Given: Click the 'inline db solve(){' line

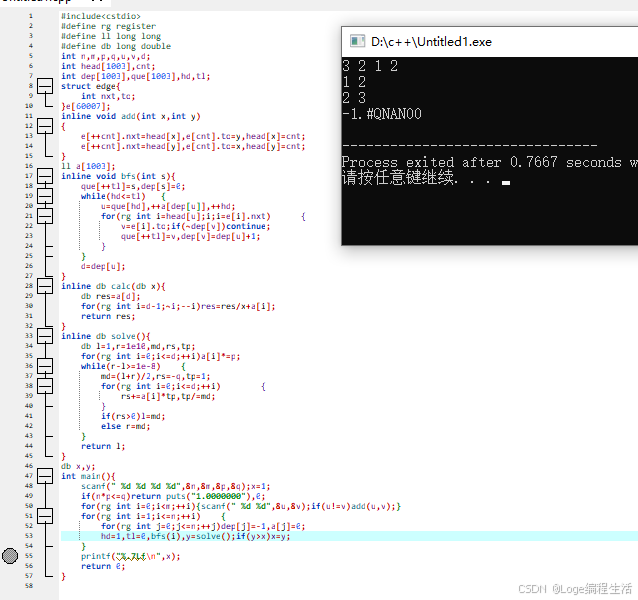Looking at the screenshot, I should pos(106,336).
